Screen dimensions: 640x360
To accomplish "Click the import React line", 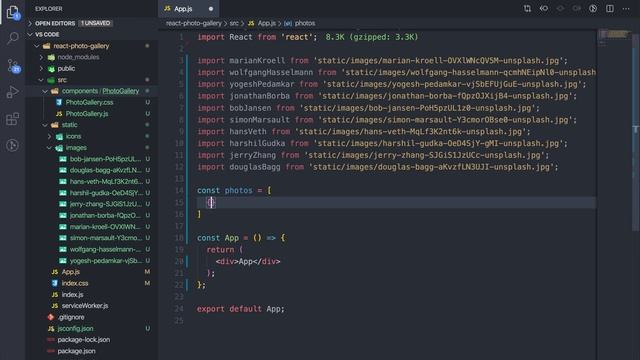I will 257,37.
